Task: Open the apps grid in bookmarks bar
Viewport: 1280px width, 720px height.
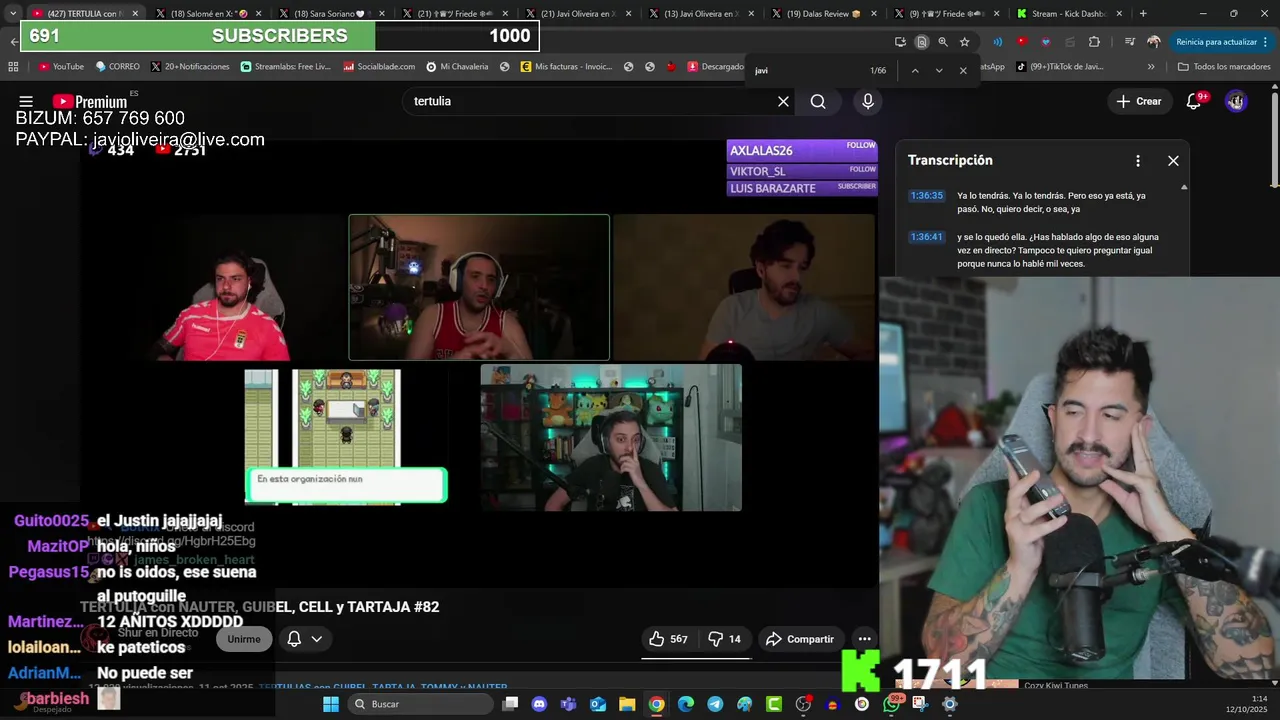Action: [13, 67]
